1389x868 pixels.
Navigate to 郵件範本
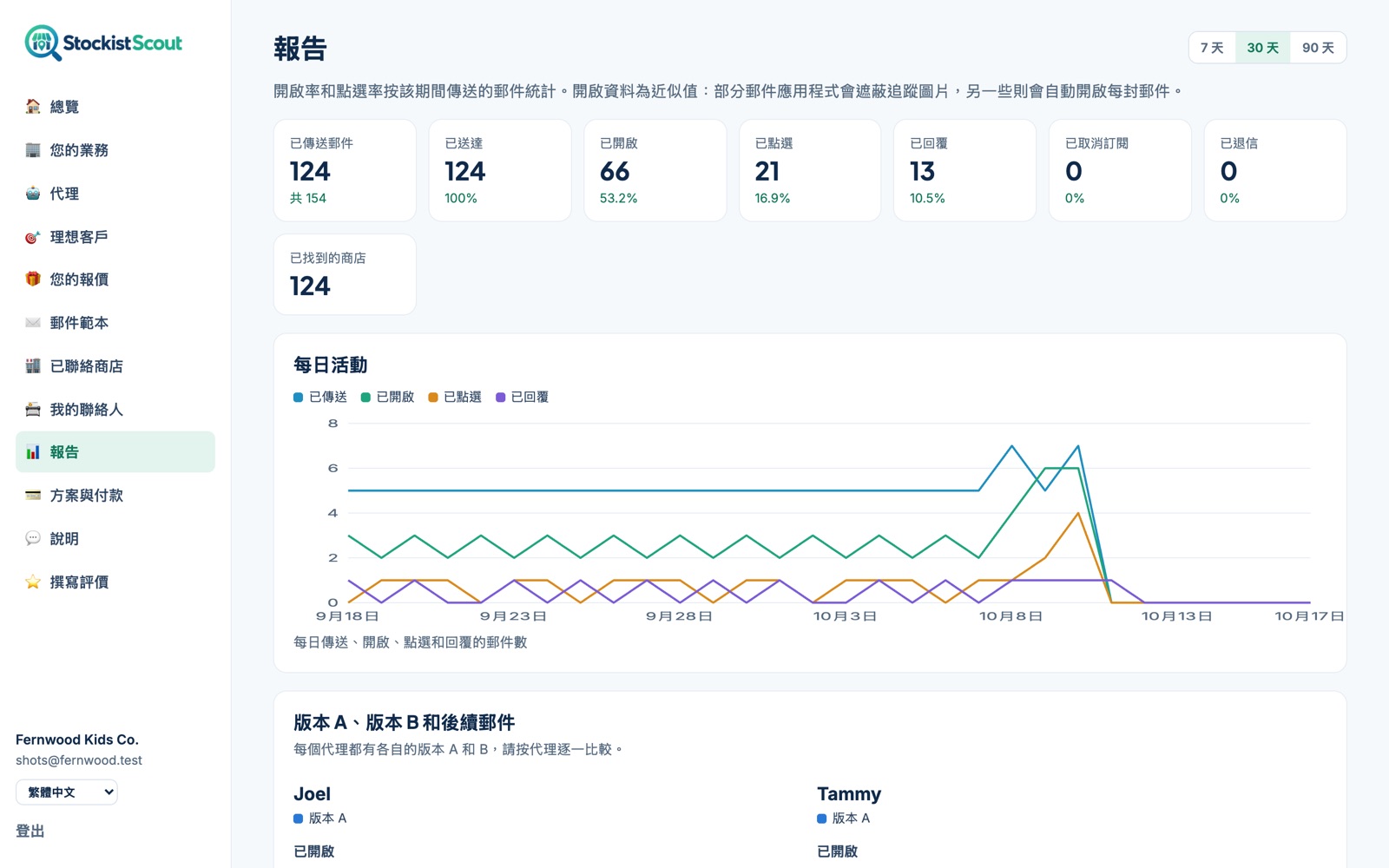[x=115, y=323]
